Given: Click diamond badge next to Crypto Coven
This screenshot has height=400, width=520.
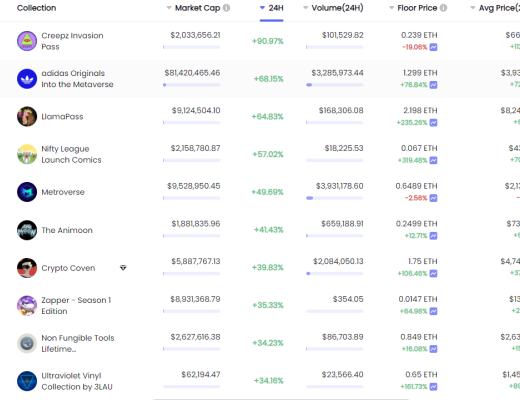Looking at the screenshot, I should [x=123, y=268].
